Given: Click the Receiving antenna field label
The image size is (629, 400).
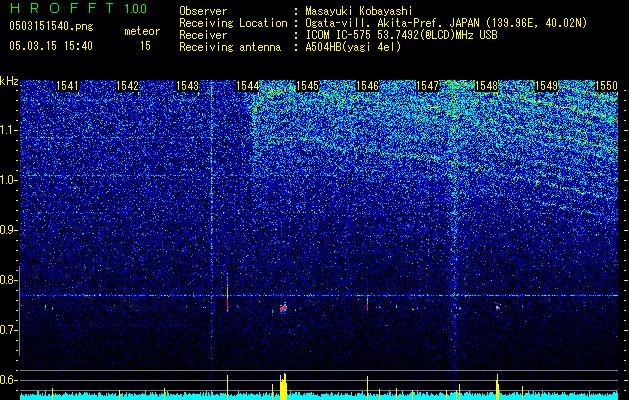Looking at the screenshot, I should coord(230,47).
